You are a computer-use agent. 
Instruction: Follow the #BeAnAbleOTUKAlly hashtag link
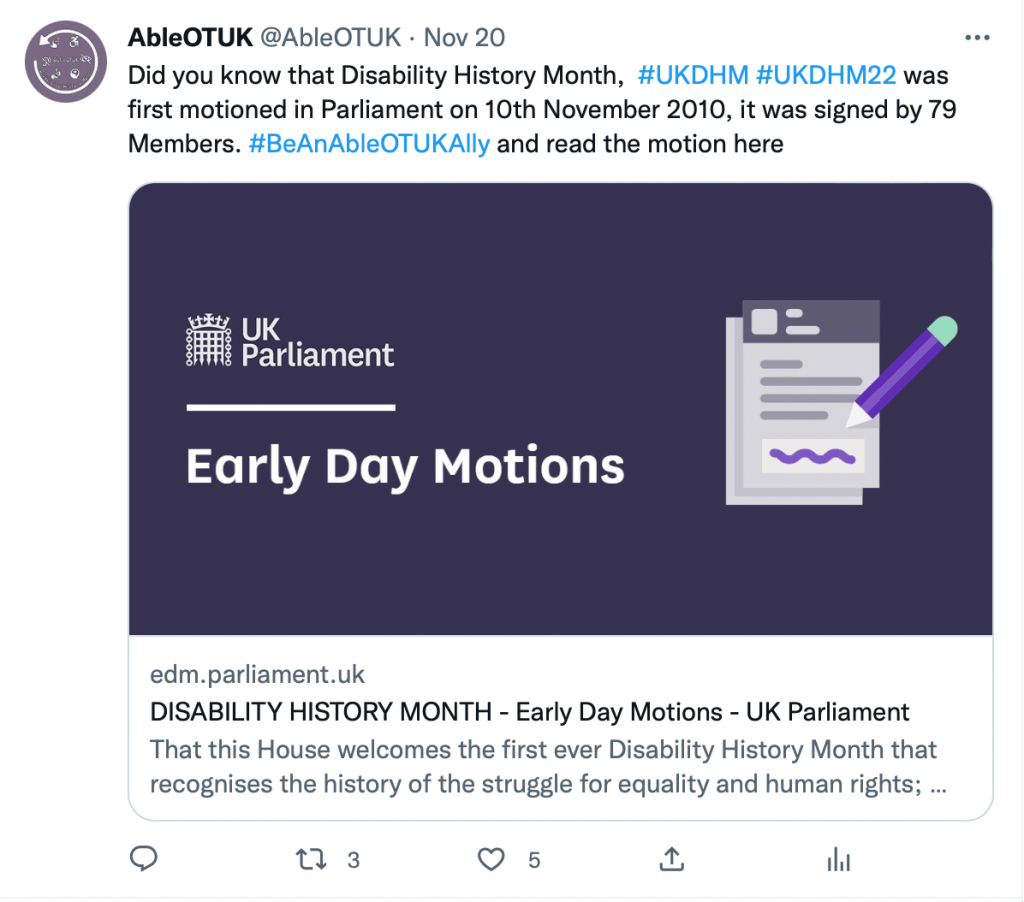click(369, 143)
